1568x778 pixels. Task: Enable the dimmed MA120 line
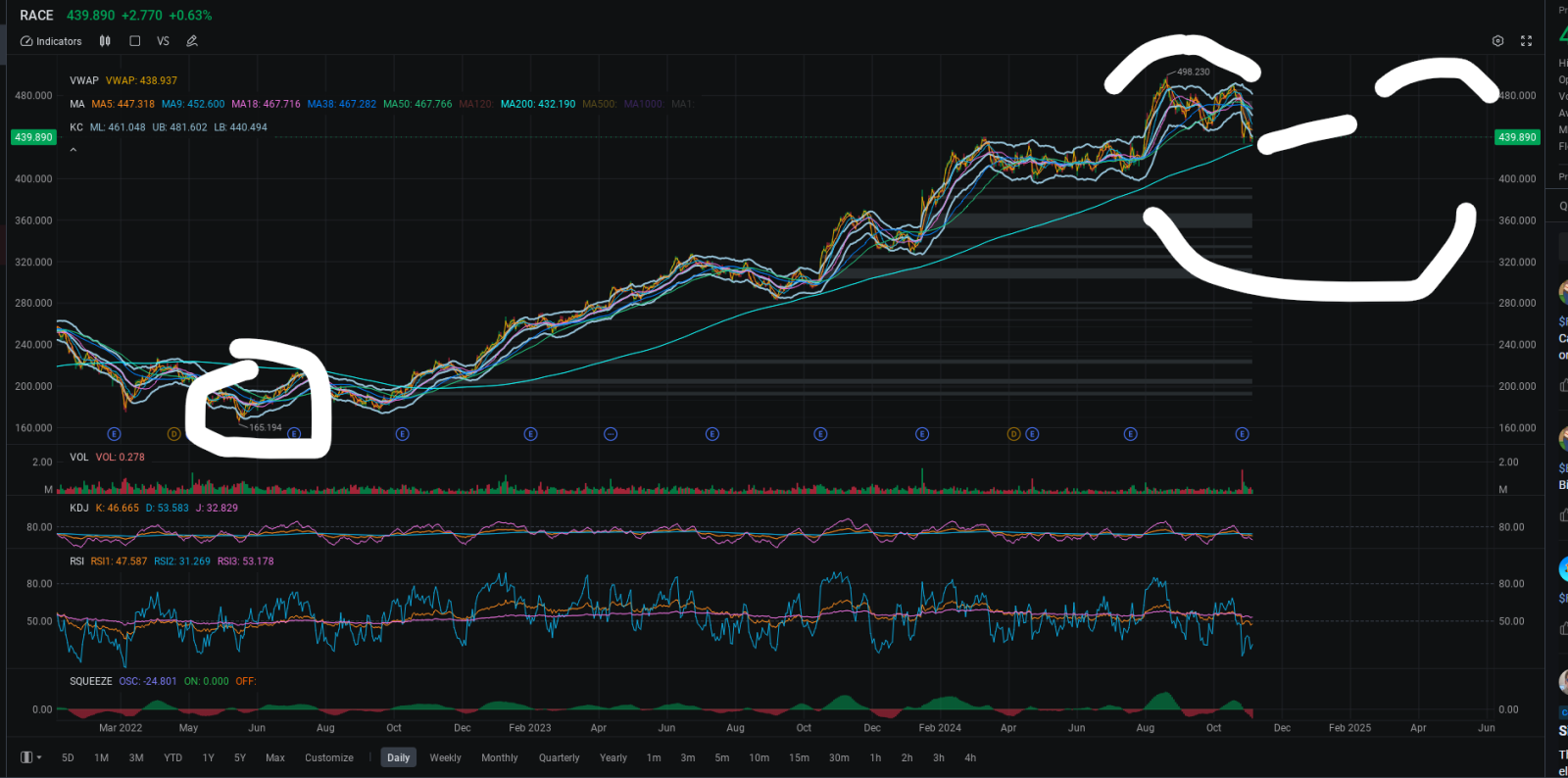pyautogui.click(x=475, y=104)
